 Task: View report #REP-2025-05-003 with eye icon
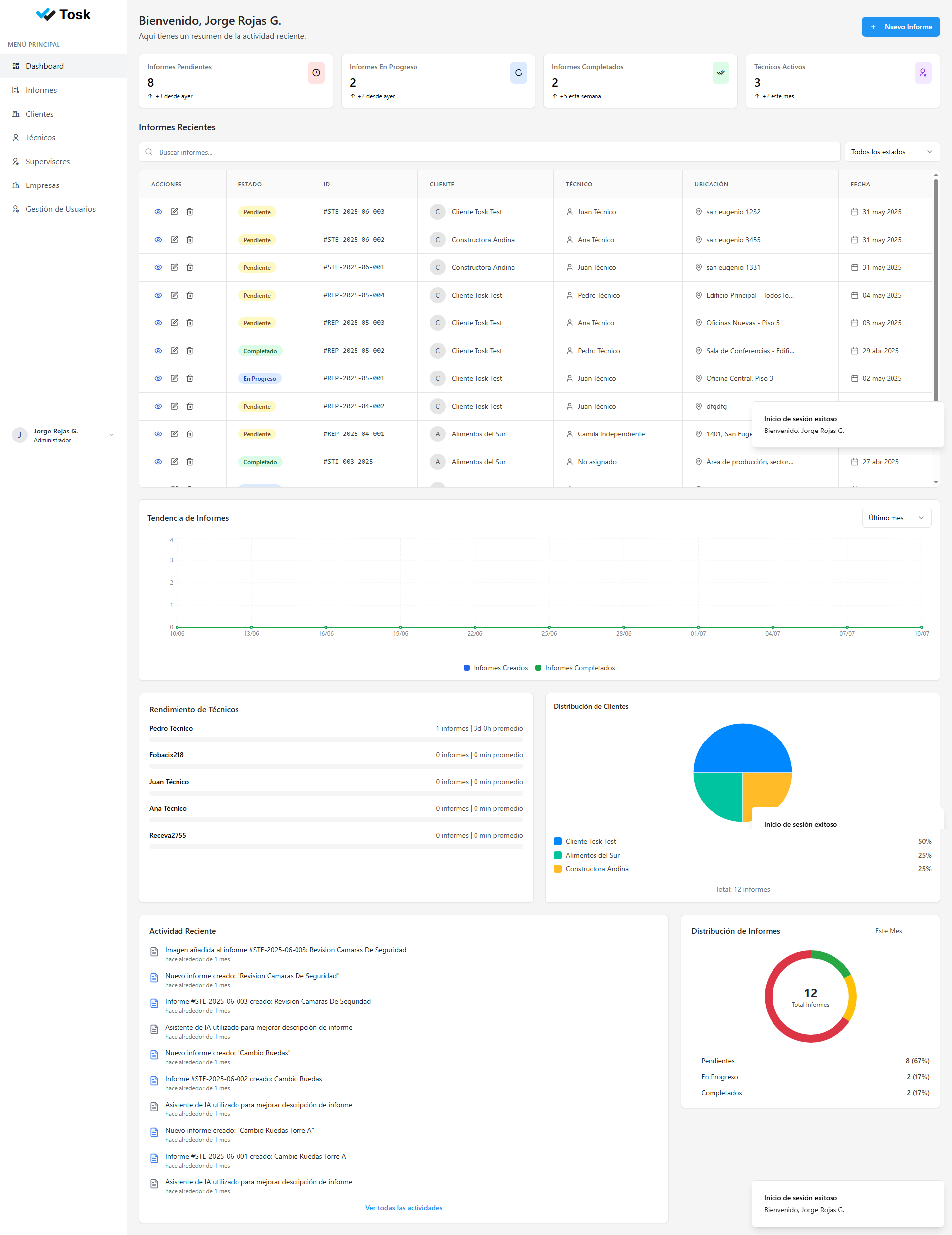[158, 323]
